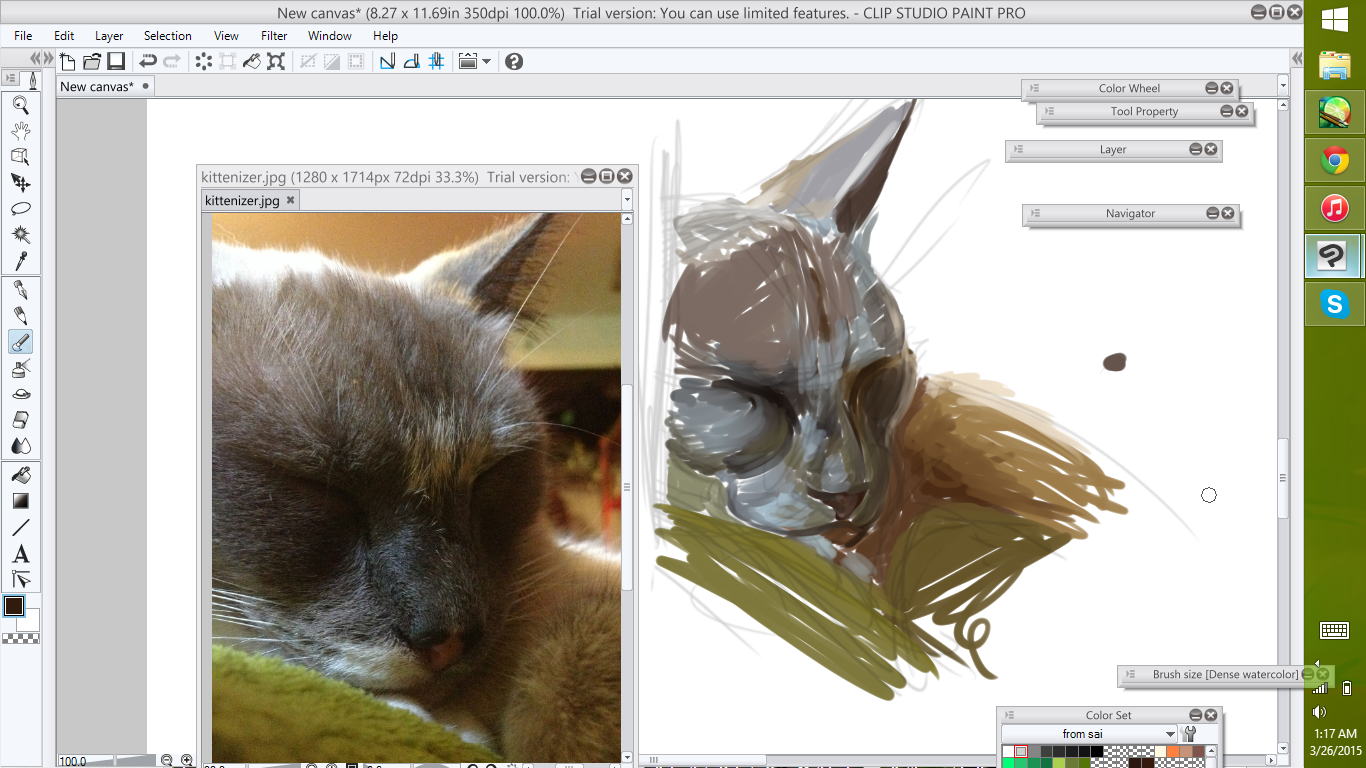Open the Color Wheel panel menu icon
This screenshot has height=768, width=1366.
[x=1035, y=88]
